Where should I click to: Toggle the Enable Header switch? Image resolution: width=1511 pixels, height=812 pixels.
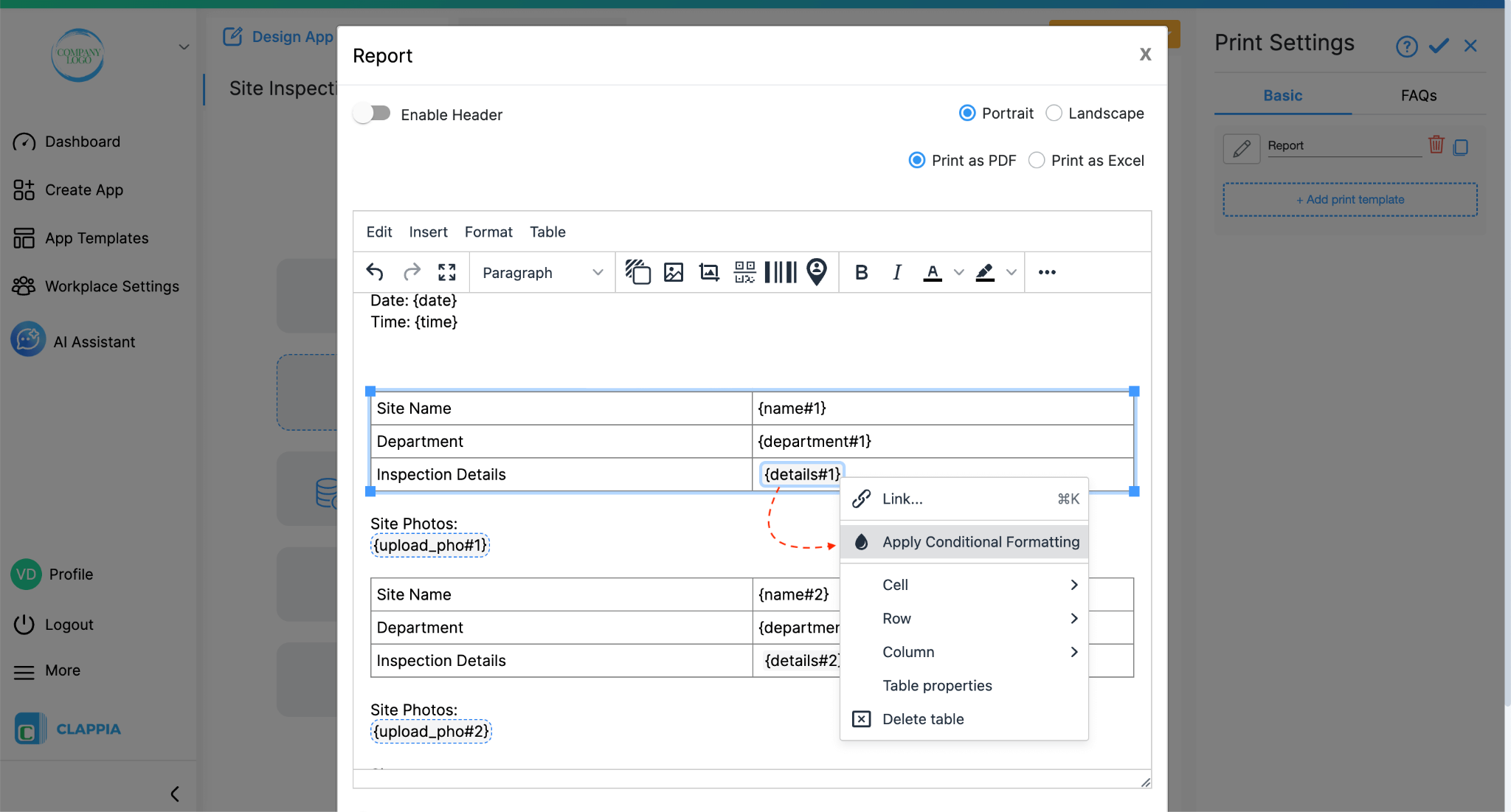click(x=372, y=114)
